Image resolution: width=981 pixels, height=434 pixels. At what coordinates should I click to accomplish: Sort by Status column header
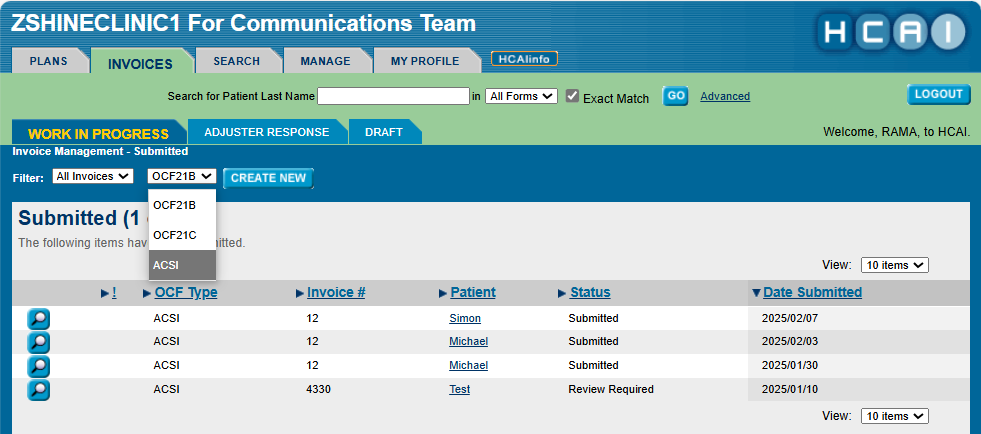[x=590, y=293]
